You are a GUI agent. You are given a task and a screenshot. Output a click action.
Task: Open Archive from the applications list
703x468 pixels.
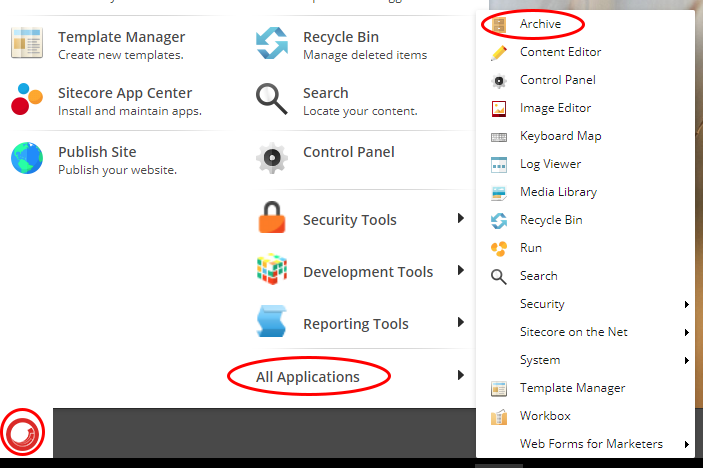tap(540, 24)
